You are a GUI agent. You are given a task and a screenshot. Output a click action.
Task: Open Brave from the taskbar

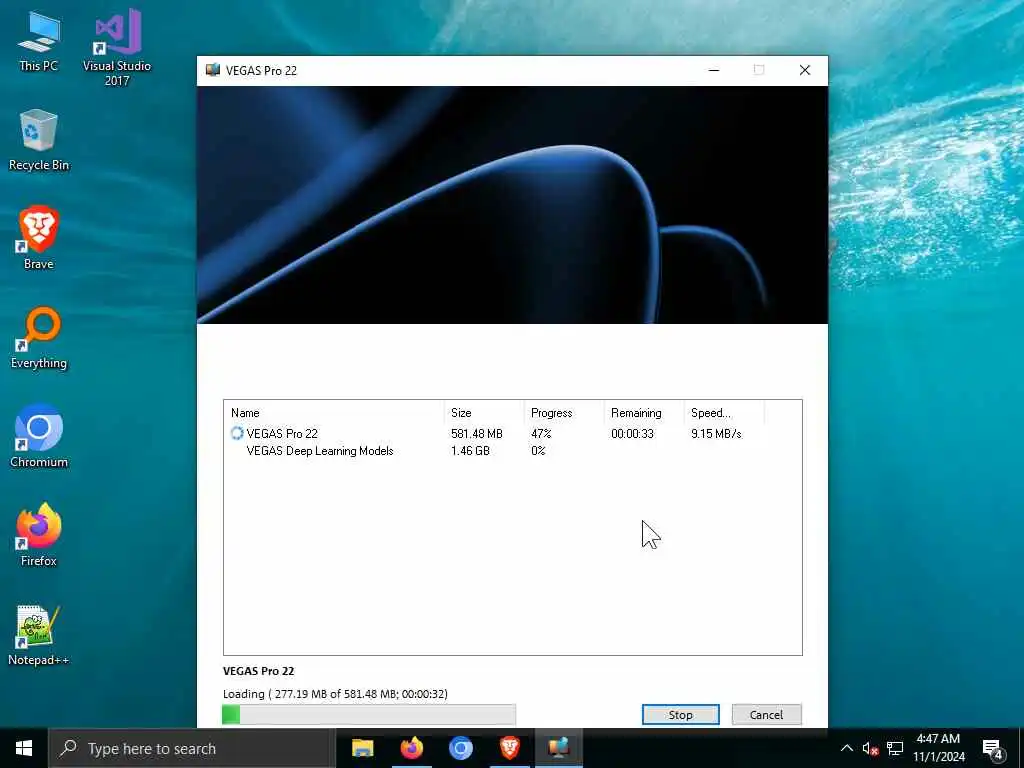tap(509, 748)
